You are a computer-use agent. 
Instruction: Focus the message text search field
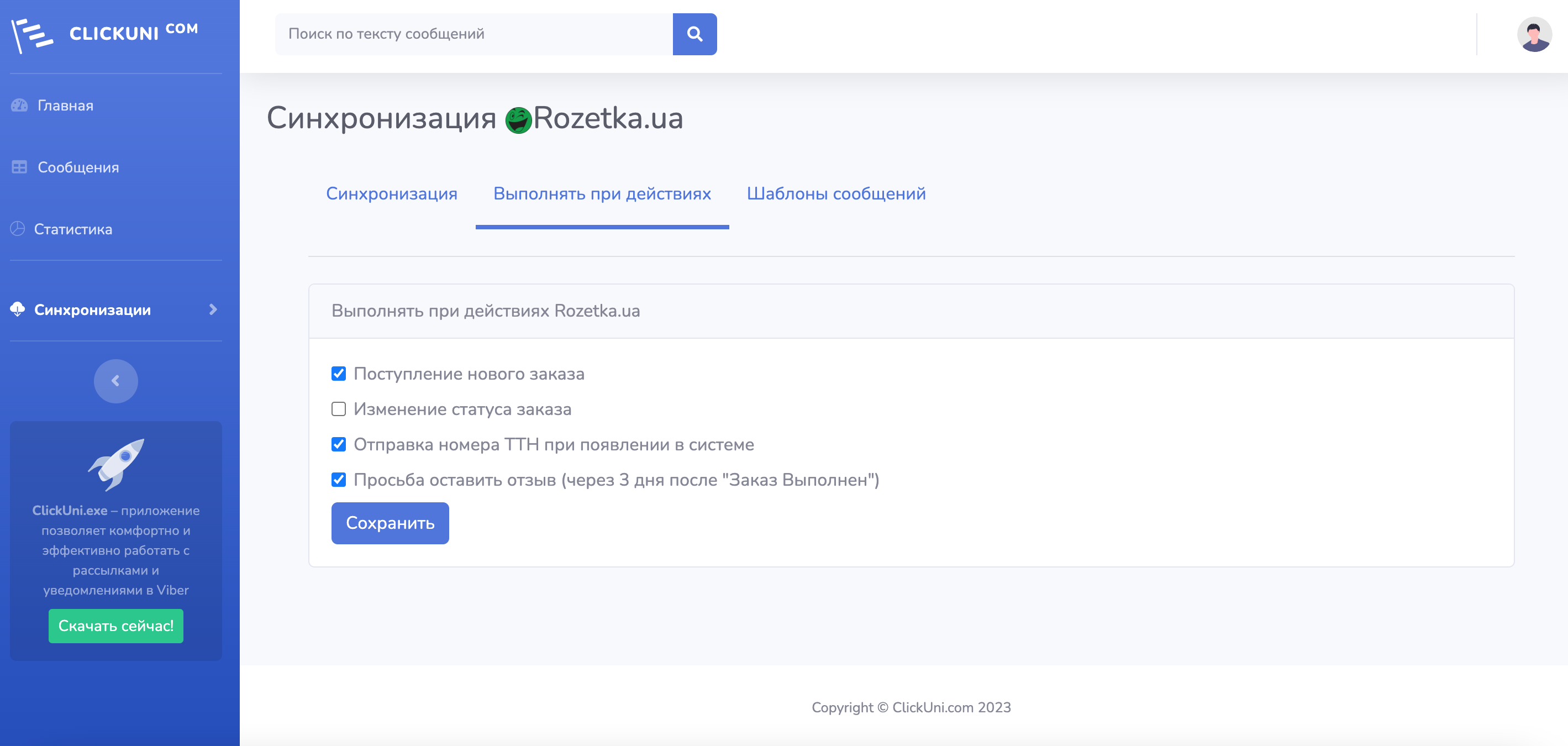(473, 34)
